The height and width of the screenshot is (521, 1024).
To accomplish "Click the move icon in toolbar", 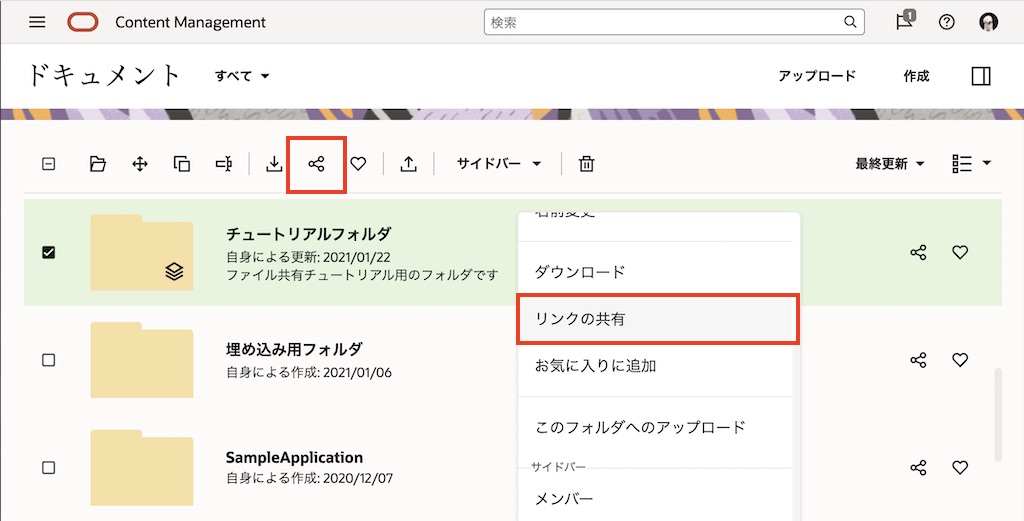I will (x=140, y=164).
